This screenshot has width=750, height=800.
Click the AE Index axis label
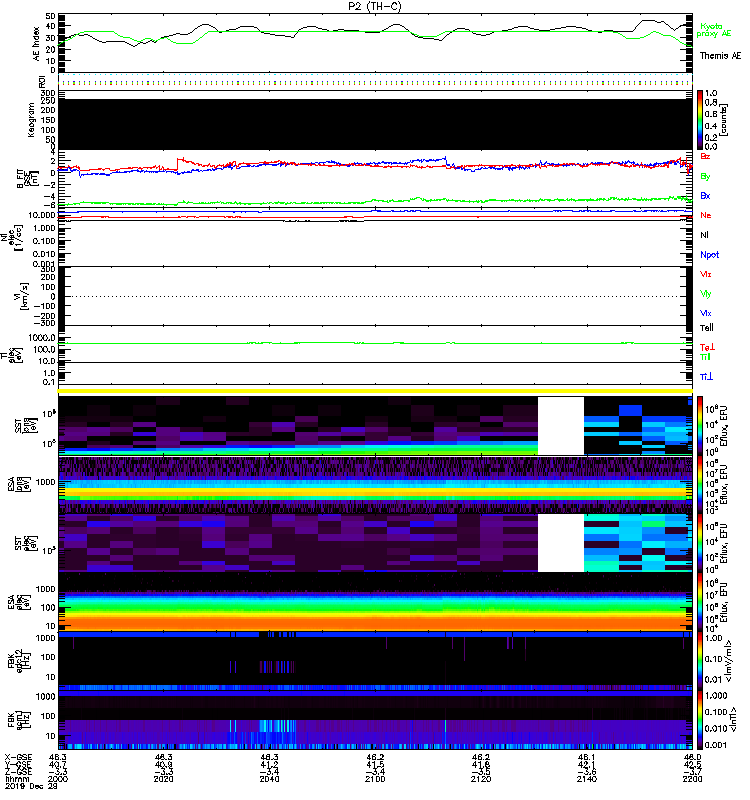[x=36, y=44]
